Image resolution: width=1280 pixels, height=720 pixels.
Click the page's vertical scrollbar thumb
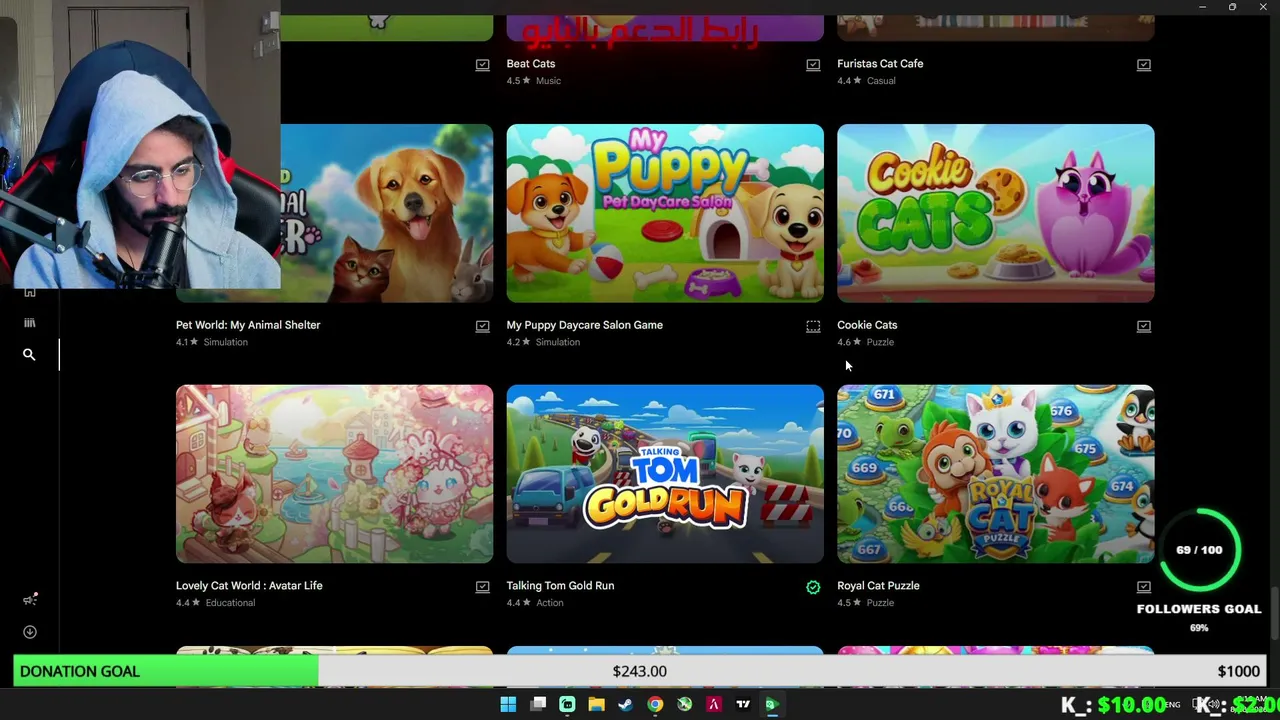coord(1274,612)
